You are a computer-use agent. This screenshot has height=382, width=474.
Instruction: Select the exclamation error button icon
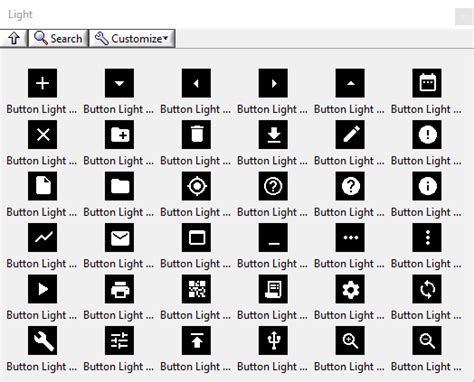(427, 134)
